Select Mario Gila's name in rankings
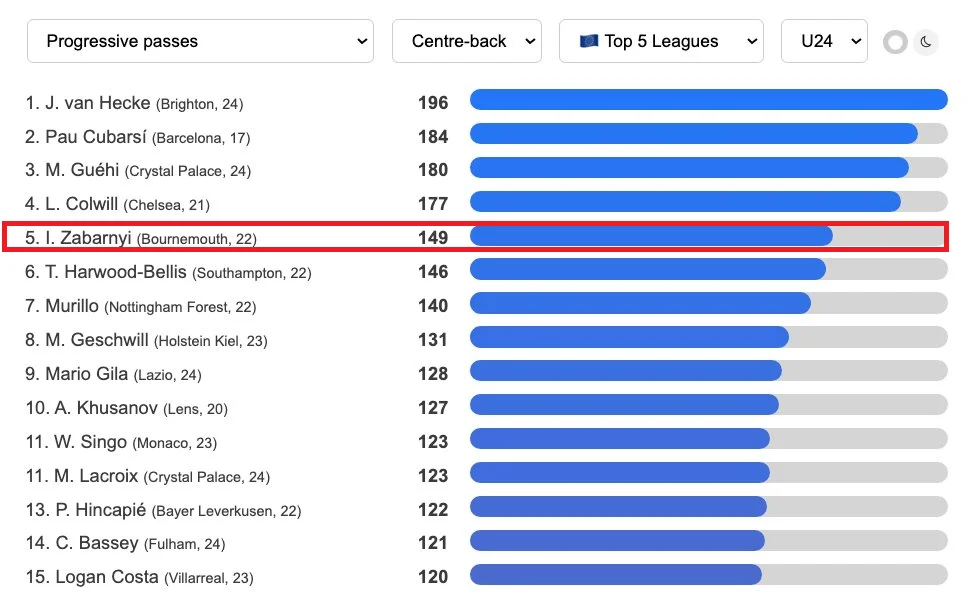This screenshot has height=606, width=976. pos(86,374)
